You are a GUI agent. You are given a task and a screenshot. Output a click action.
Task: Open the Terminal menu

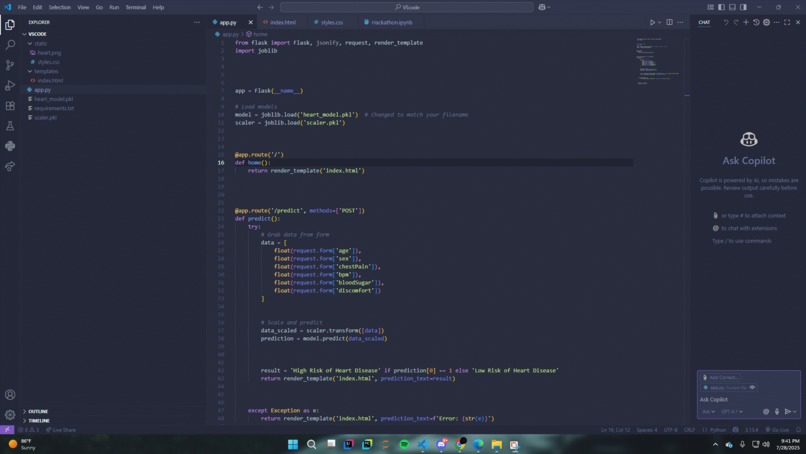[x=136, y=7]
